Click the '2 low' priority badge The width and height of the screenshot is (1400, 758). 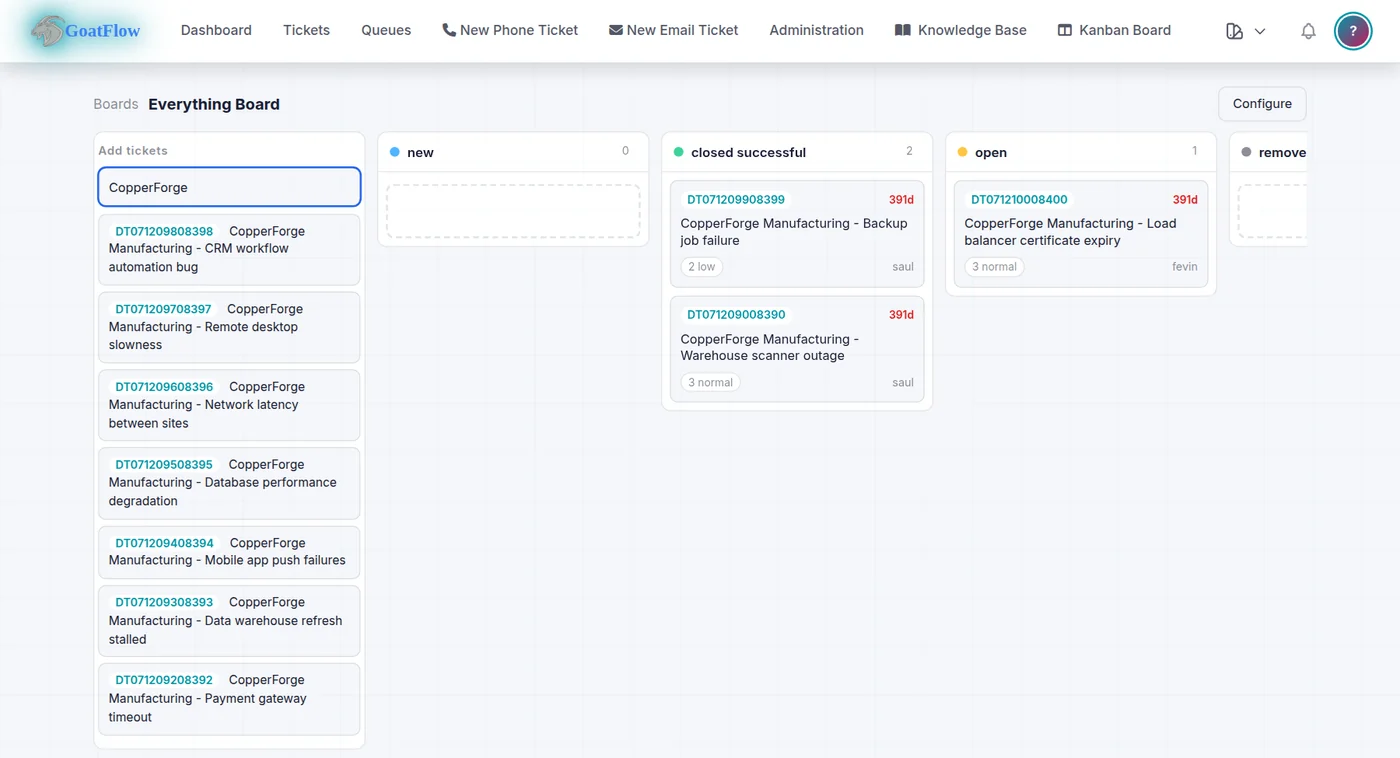coord(702,267)
